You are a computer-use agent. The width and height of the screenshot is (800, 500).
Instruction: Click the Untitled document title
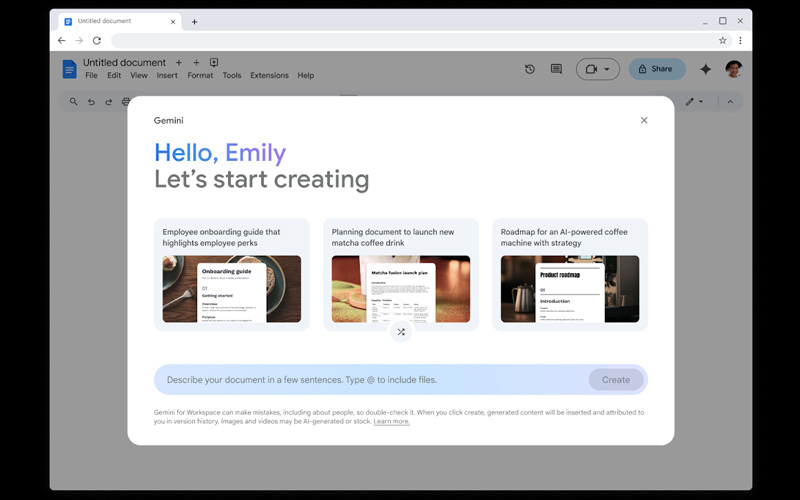click(x=124, y=62)
